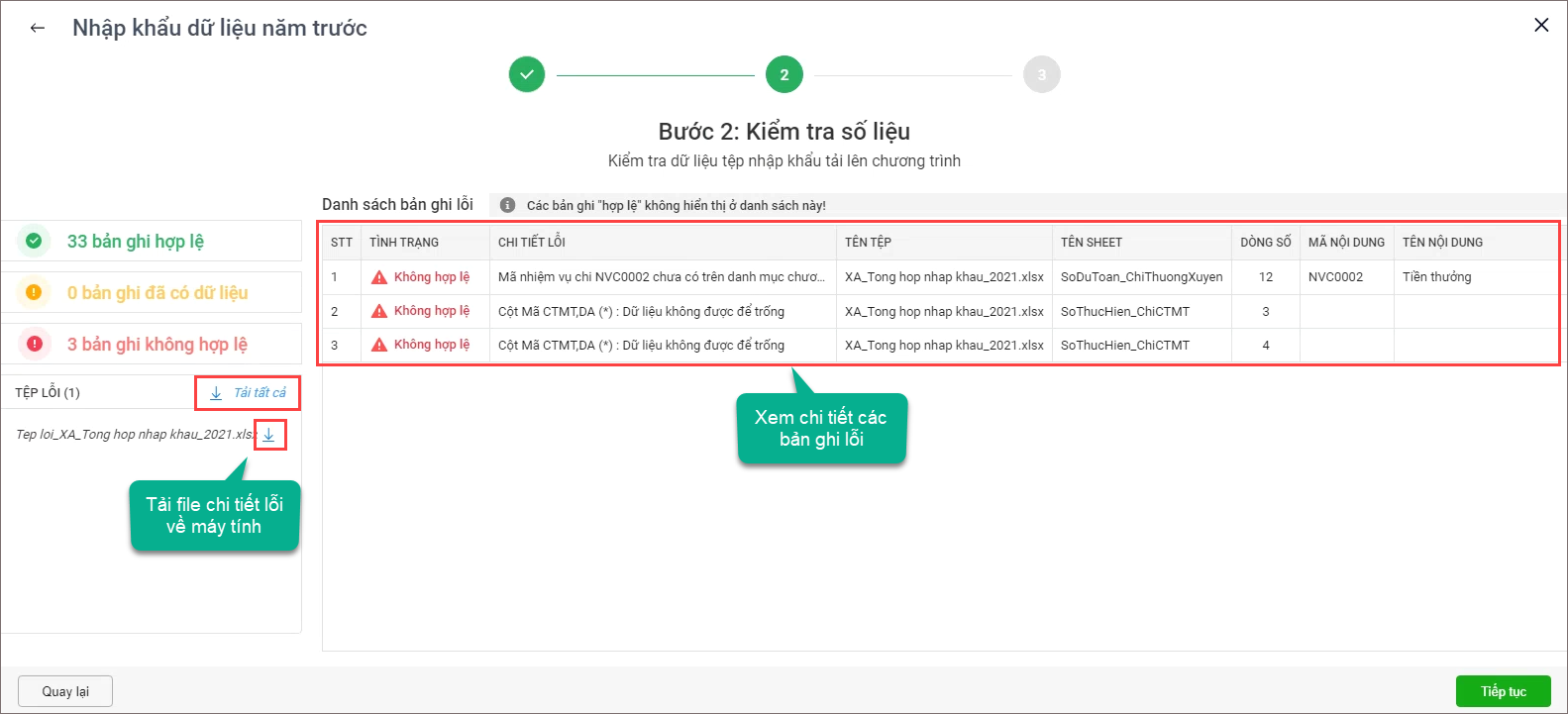Close the import dialog with X

click(1540, 26)
